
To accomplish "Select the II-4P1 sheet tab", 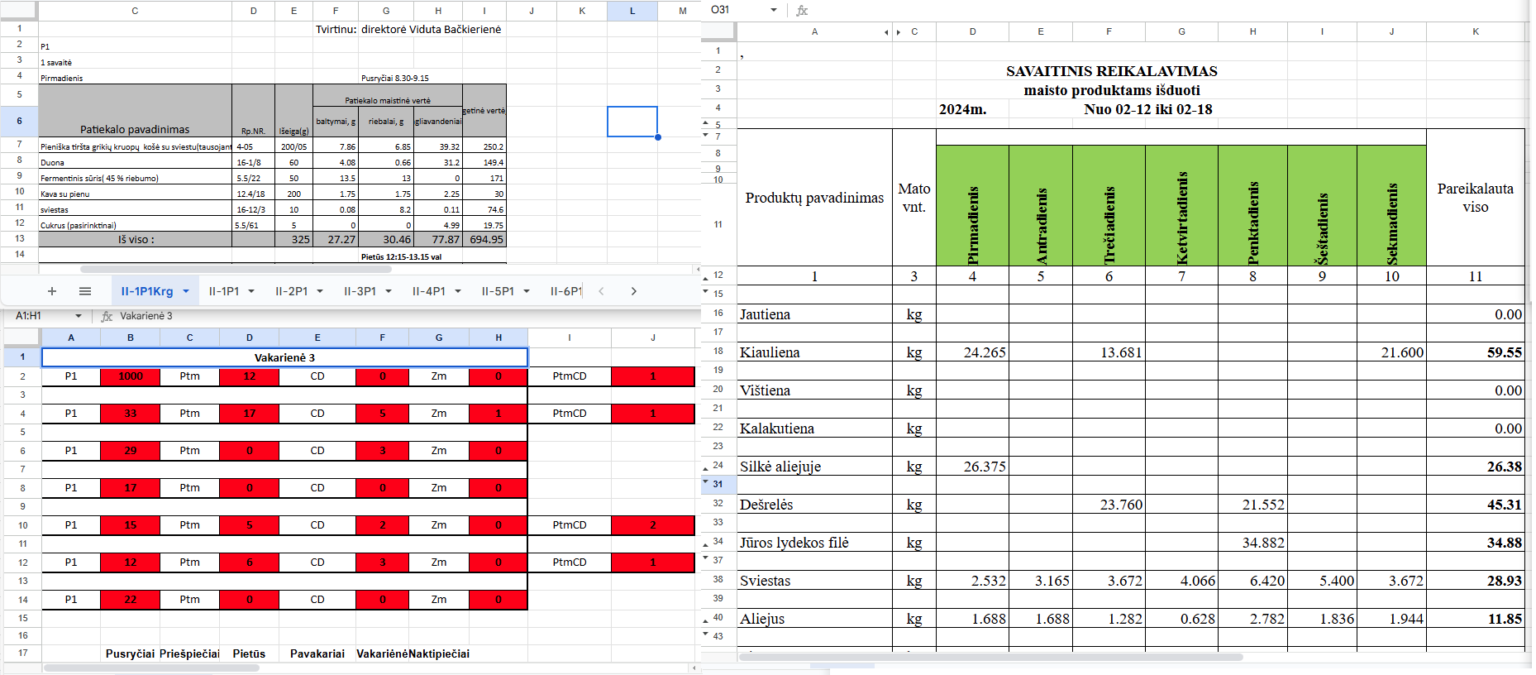I will coord(428,291).
